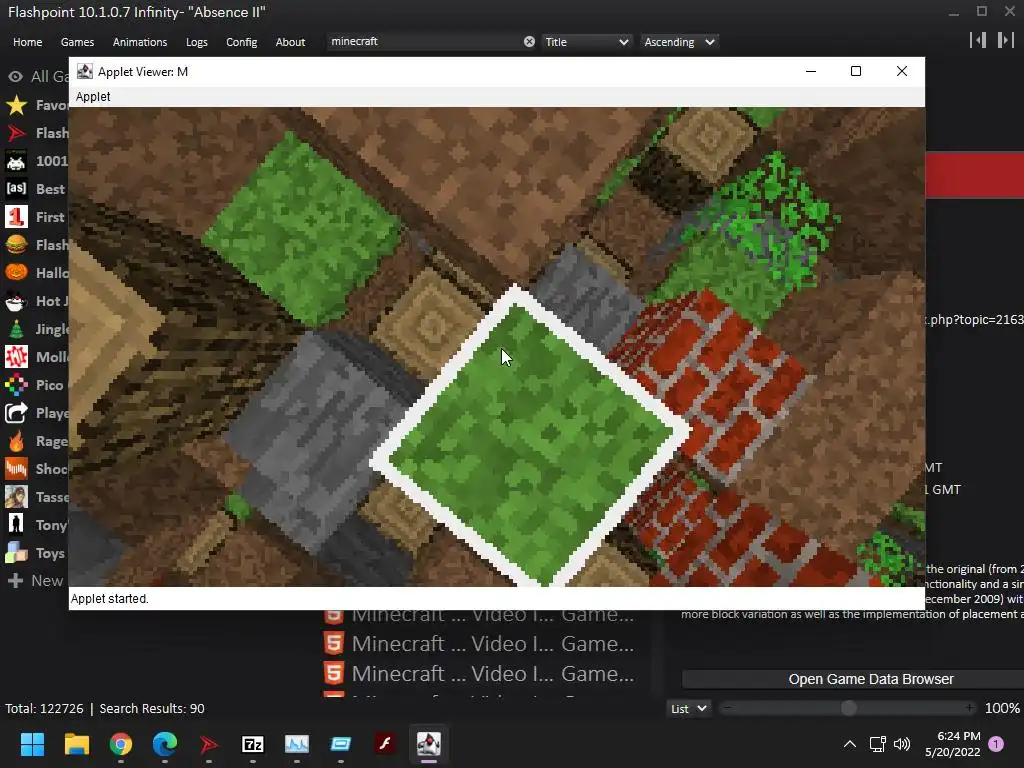Open the Windows Start menu
The height and width of the screenshot is (768, 1024).
tap(32, 744)
